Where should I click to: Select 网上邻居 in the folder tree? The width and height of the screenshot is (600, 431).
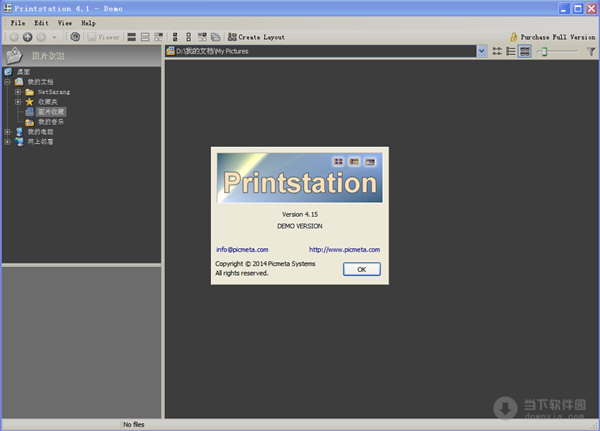(x=40, y=142)
